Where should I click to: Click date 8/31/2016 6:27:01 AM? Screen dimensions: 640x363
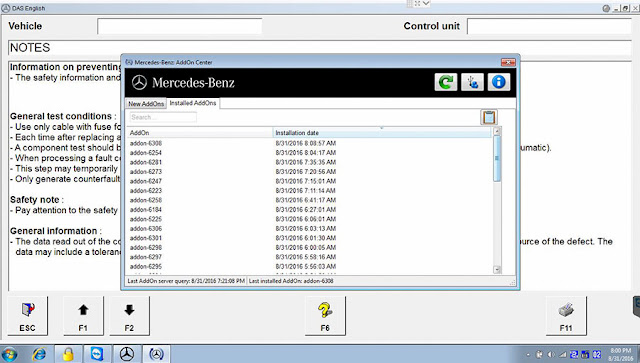pos(306,209)
